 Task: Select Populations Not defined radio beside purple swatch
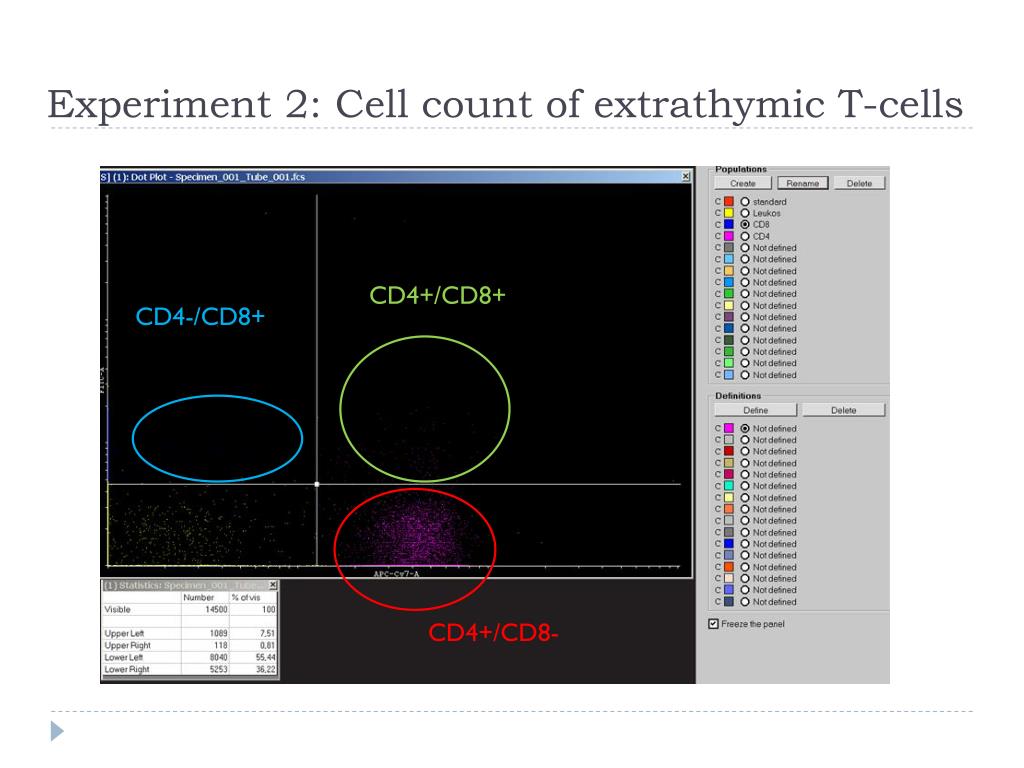pos(744,317)
